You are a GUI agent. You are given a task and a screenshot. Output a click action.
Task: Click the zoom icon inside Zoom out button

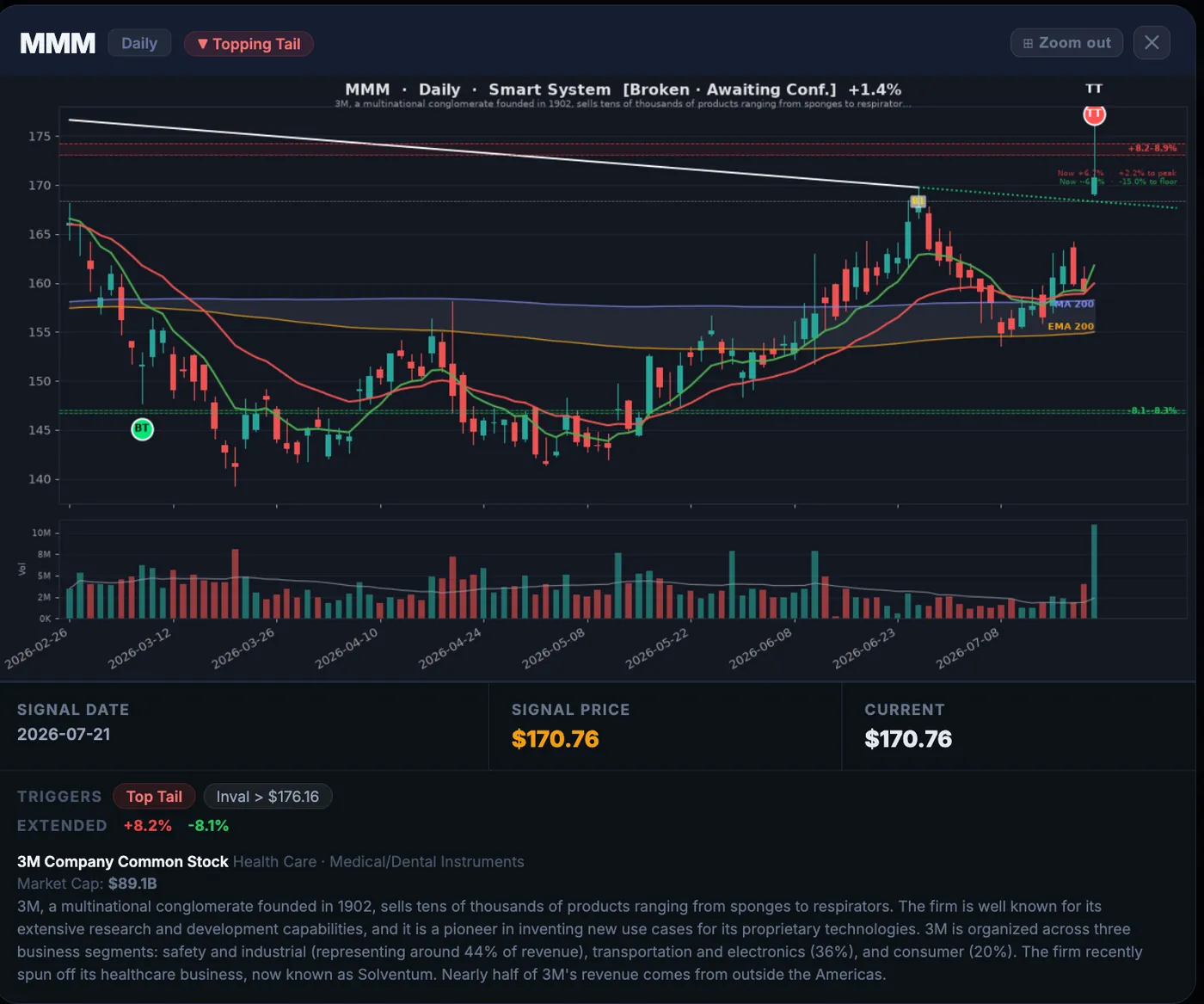point(1028,43)
